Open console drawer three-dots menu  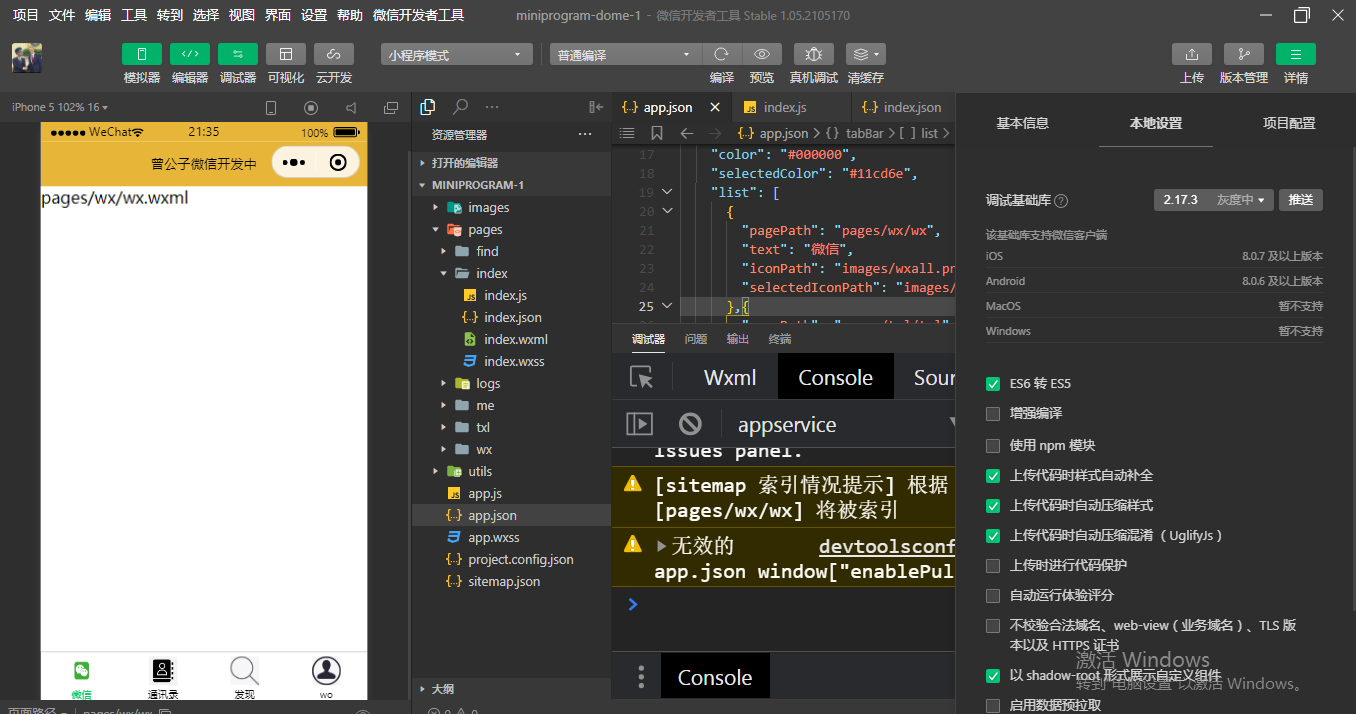pyautogui.click(x=641, y=677)
